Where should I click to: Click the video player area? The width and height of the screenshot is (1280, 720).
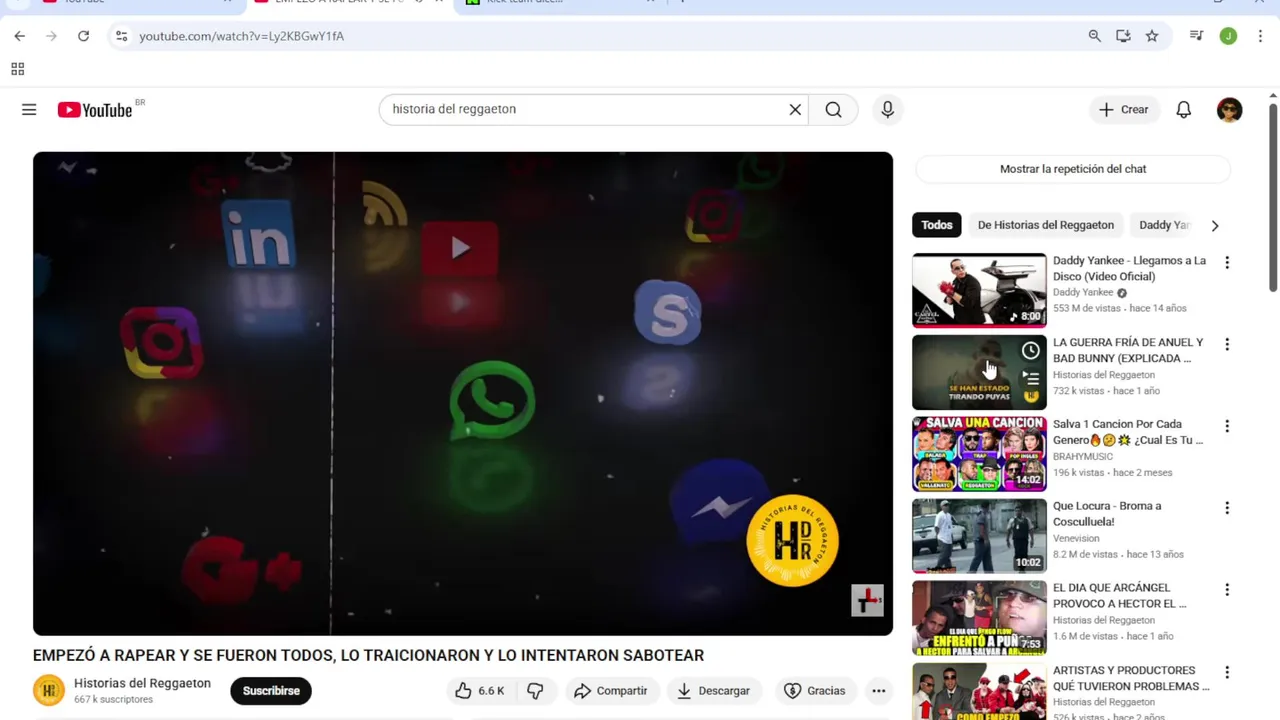coord(463,393)
